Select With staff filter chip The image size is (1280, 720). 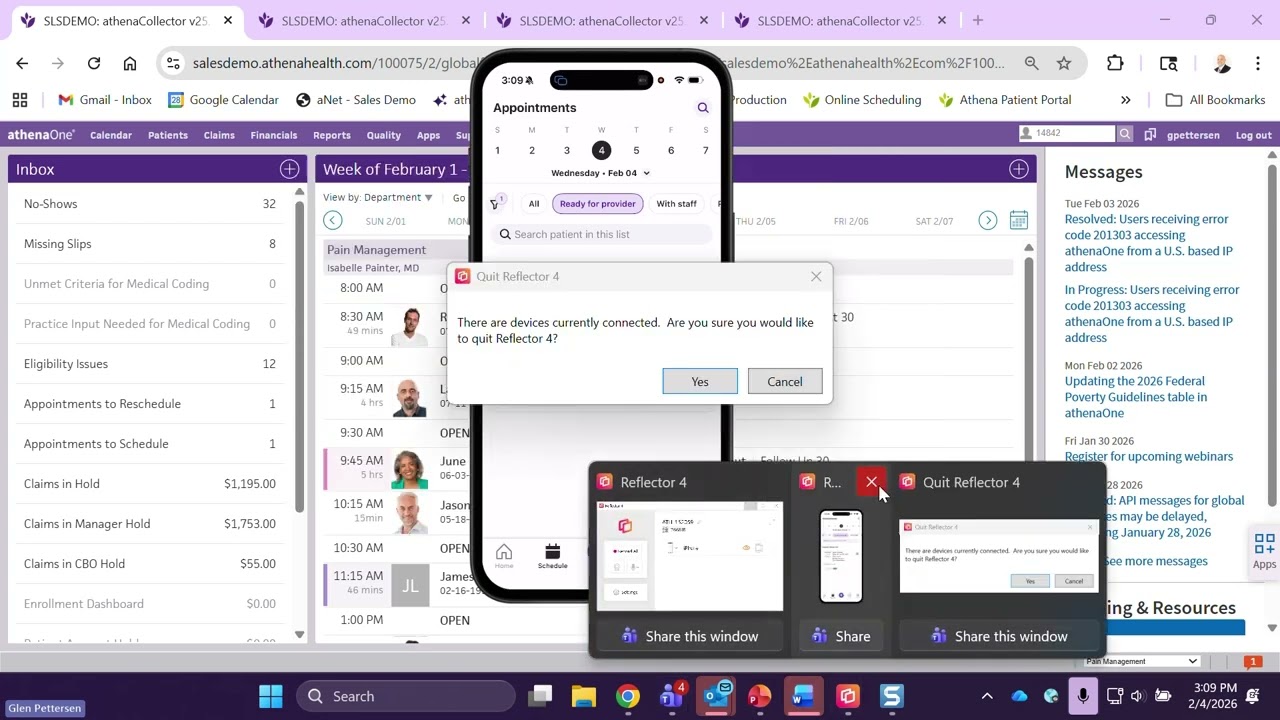676,204
